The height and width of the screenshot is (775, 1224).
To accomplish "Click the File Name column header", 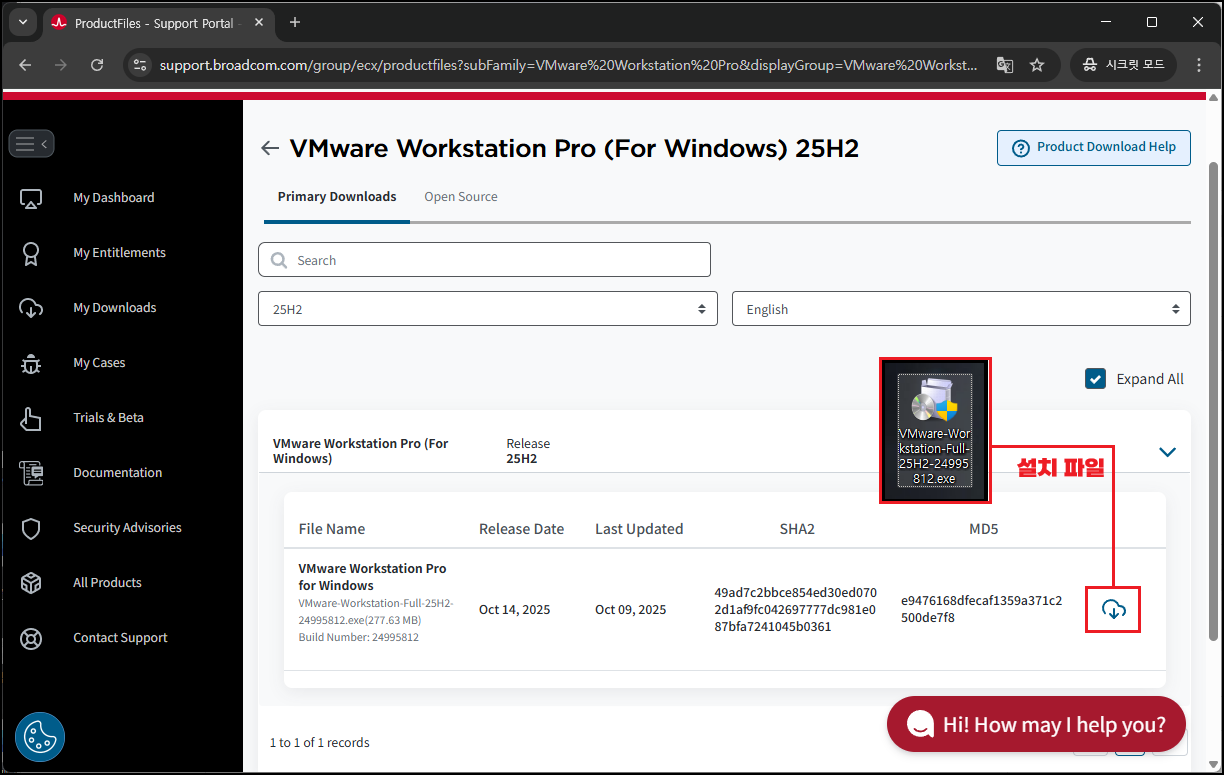I will 332,529.
